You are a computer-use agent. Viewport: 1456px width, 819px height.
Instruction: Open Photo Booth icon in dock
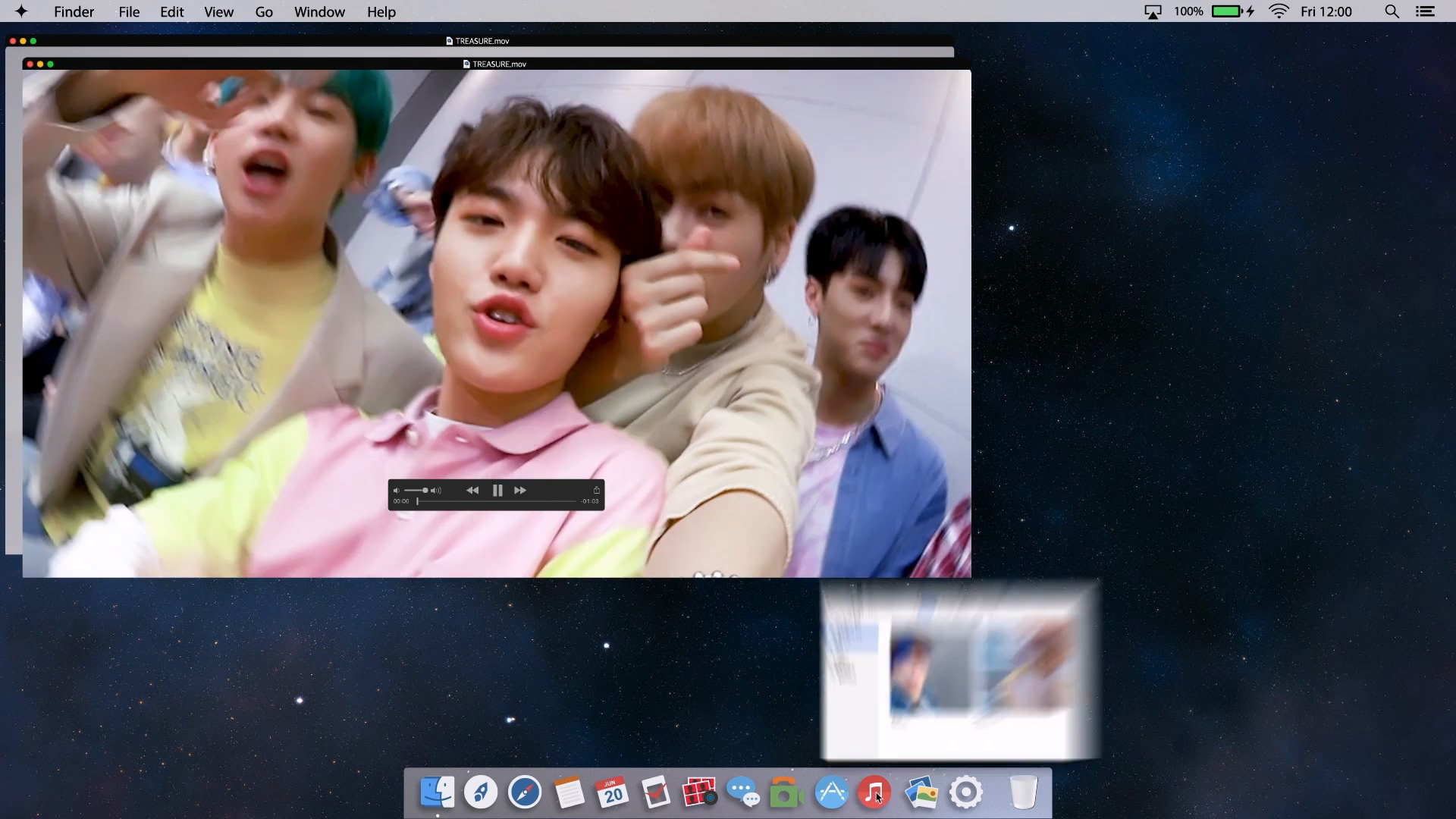point(699,792)
